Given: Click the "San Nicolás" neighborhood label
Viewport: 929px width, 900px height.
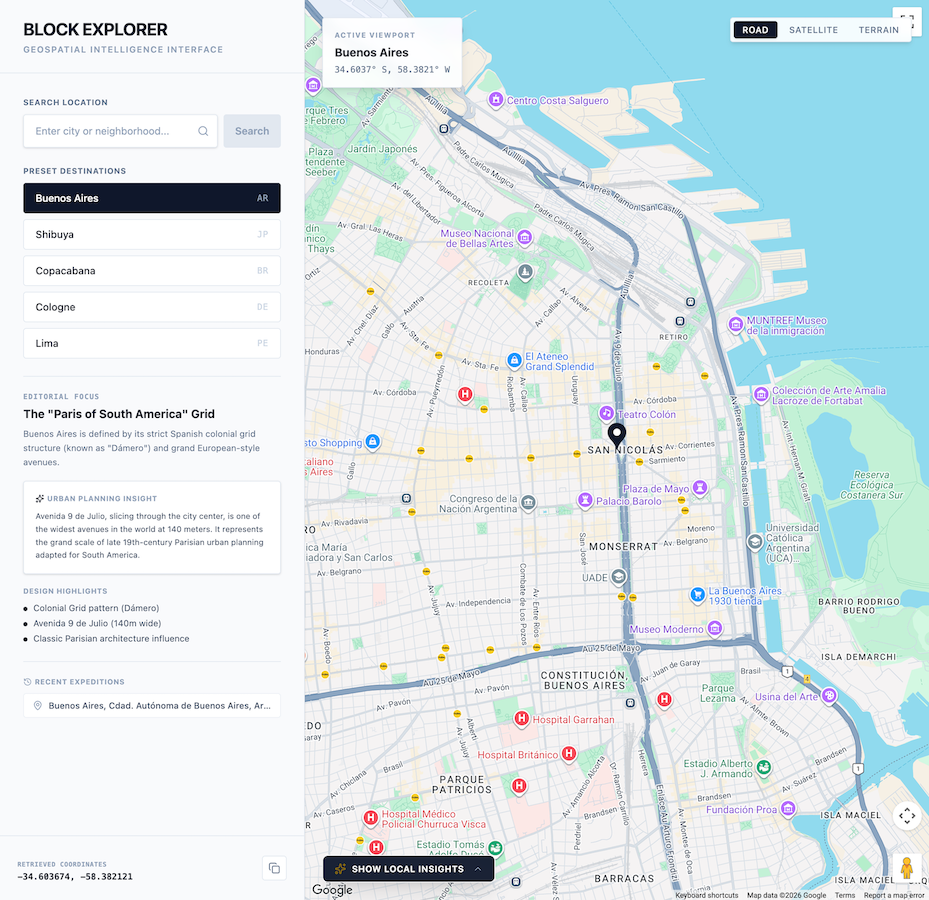Looking at the screenshot, I should [x=625, y=450].
